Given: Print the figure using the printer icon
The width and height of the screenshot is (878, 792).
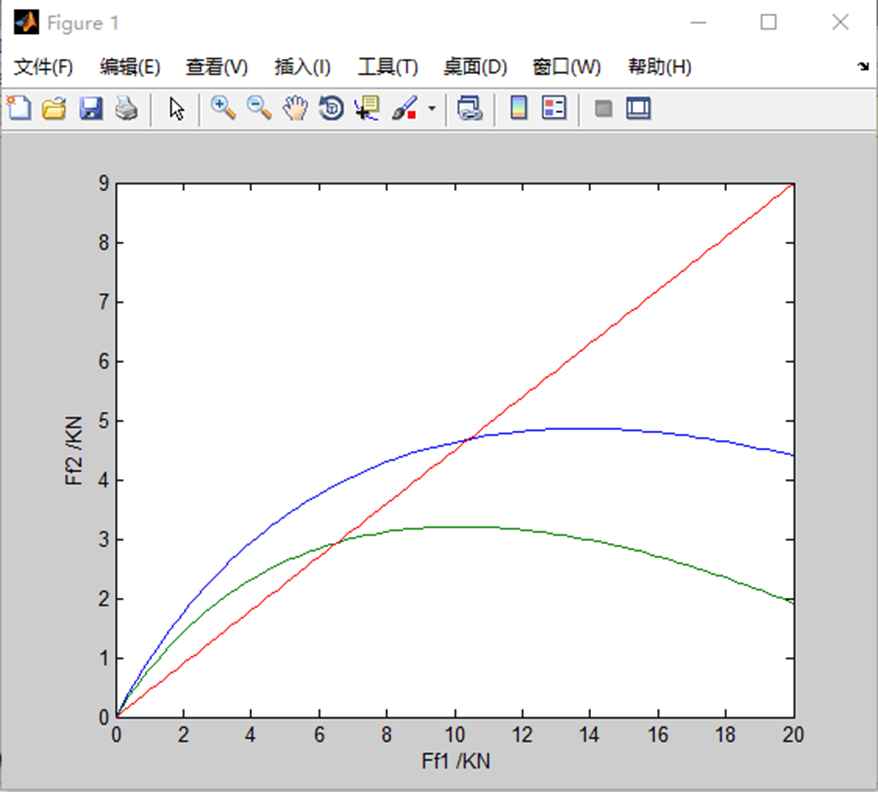Looking at the screenshot, I should click(127, 108).
